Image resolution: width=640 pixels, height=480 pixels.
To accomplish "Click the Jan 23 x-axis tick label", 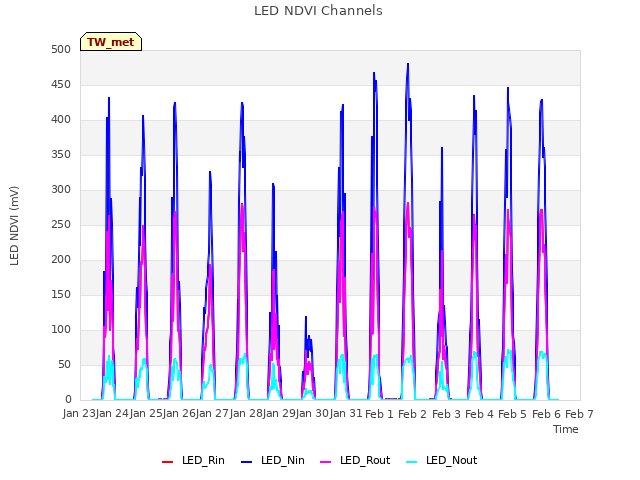I will tap(79, 414).
